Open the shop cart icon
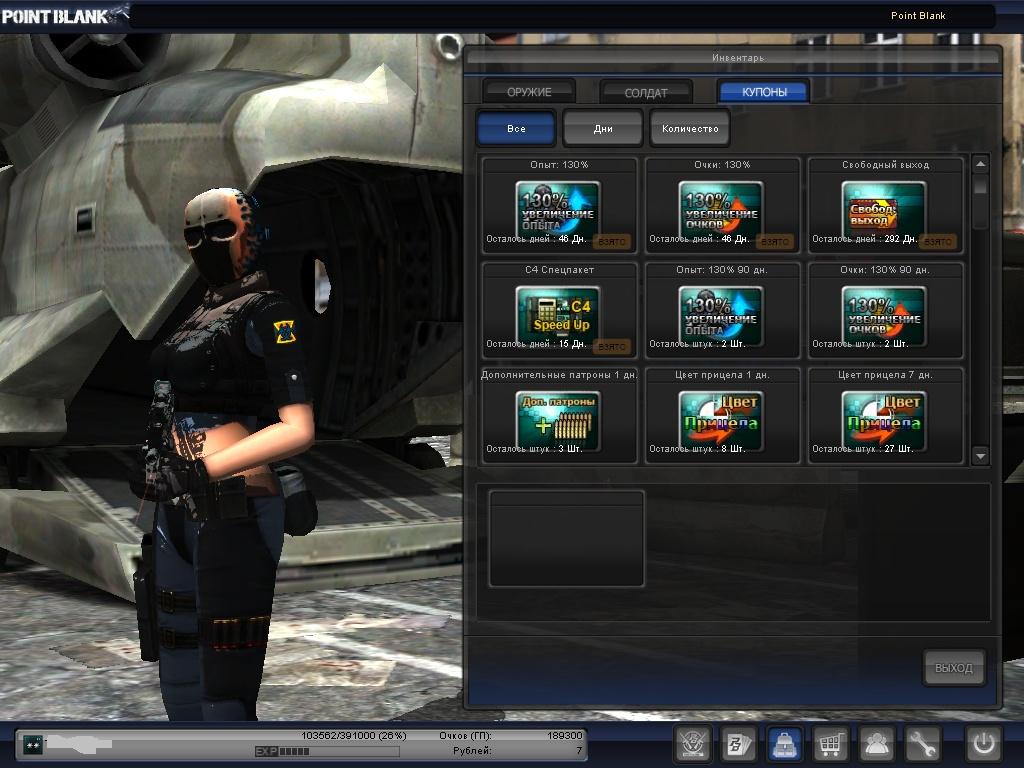 [830, 744]
